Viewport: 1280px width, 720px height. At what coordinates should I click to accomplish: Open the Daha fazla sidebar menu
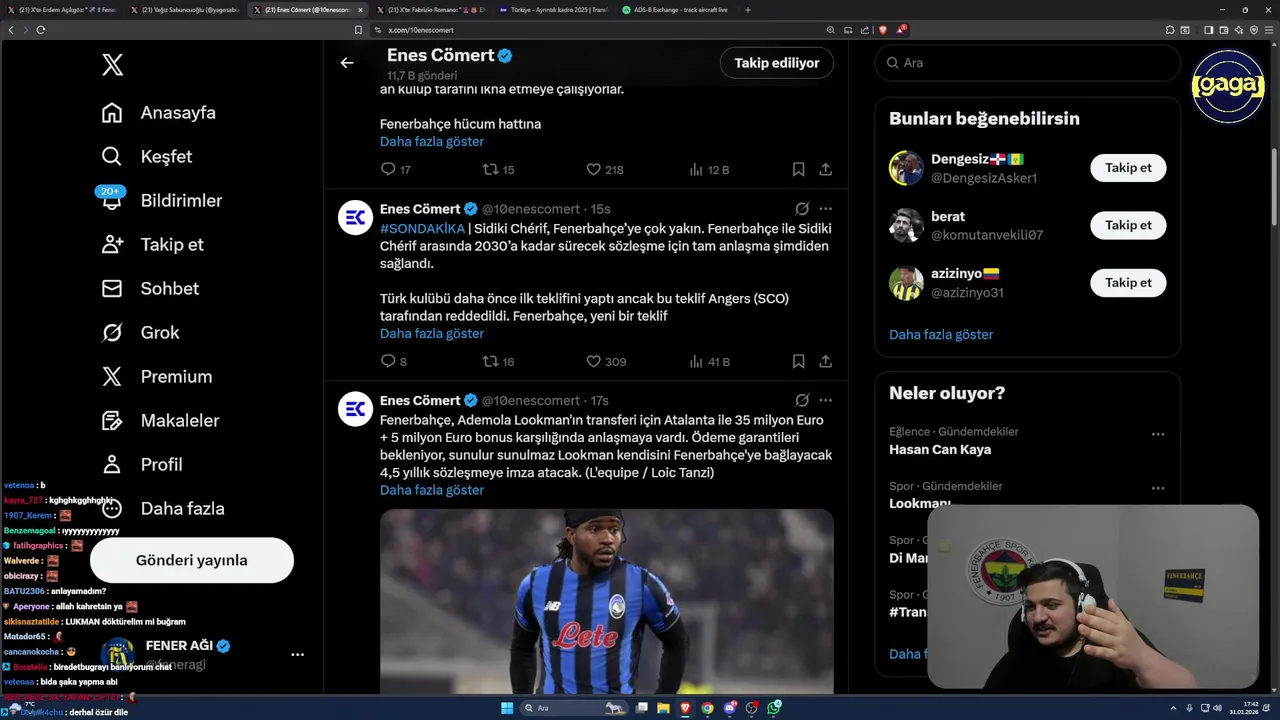point(163,509)
